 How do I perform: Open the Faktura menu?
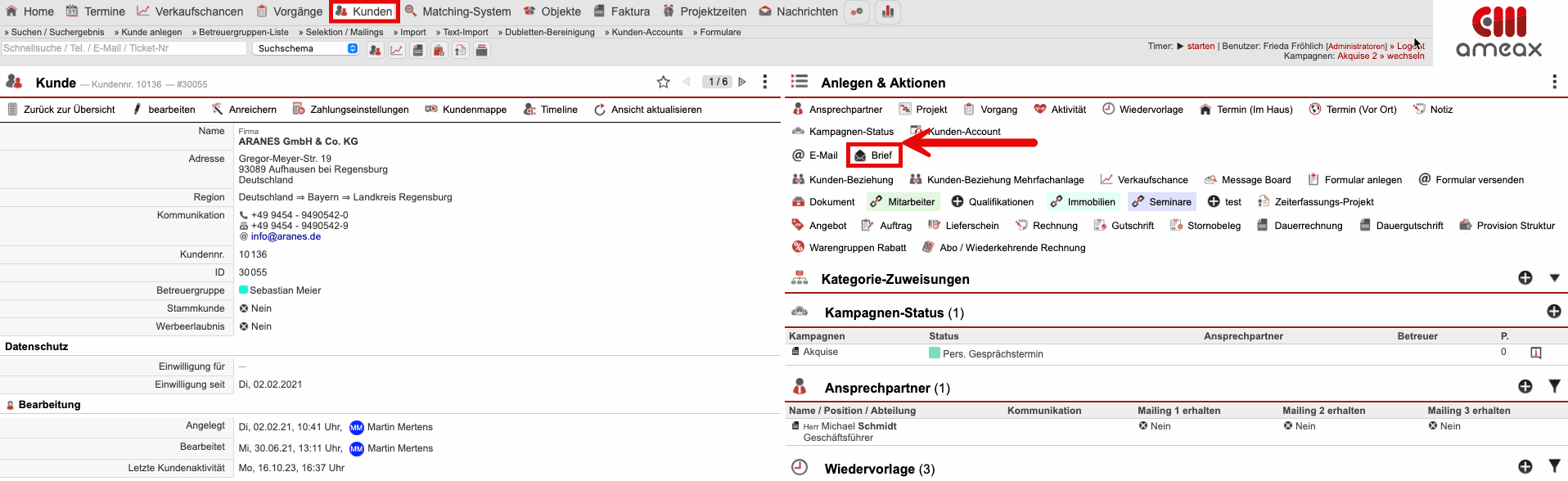pyautogui.click(x=621, y=11)
